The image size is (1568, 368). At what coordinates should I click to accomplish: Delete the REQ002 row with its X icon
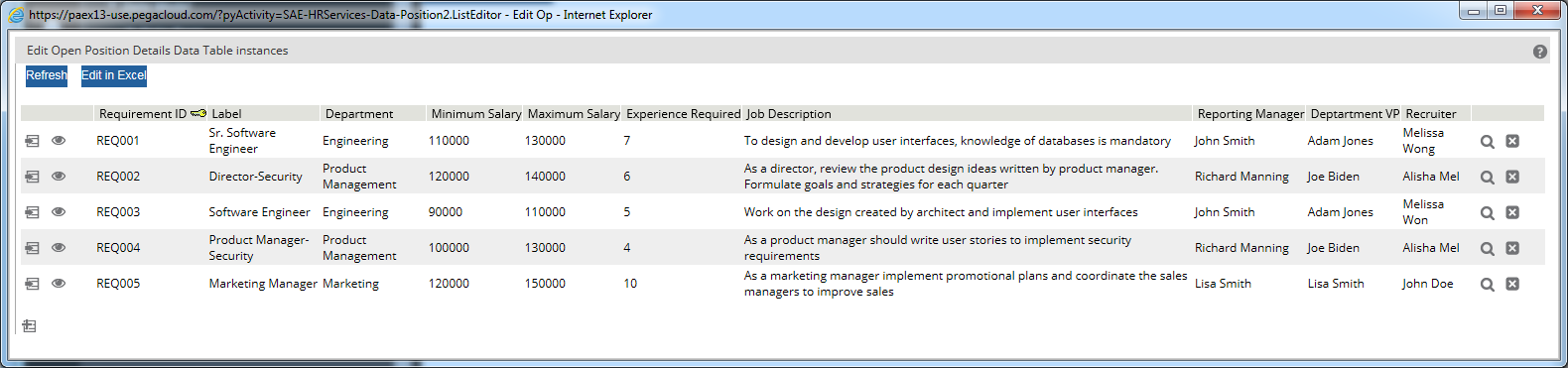1512,177
